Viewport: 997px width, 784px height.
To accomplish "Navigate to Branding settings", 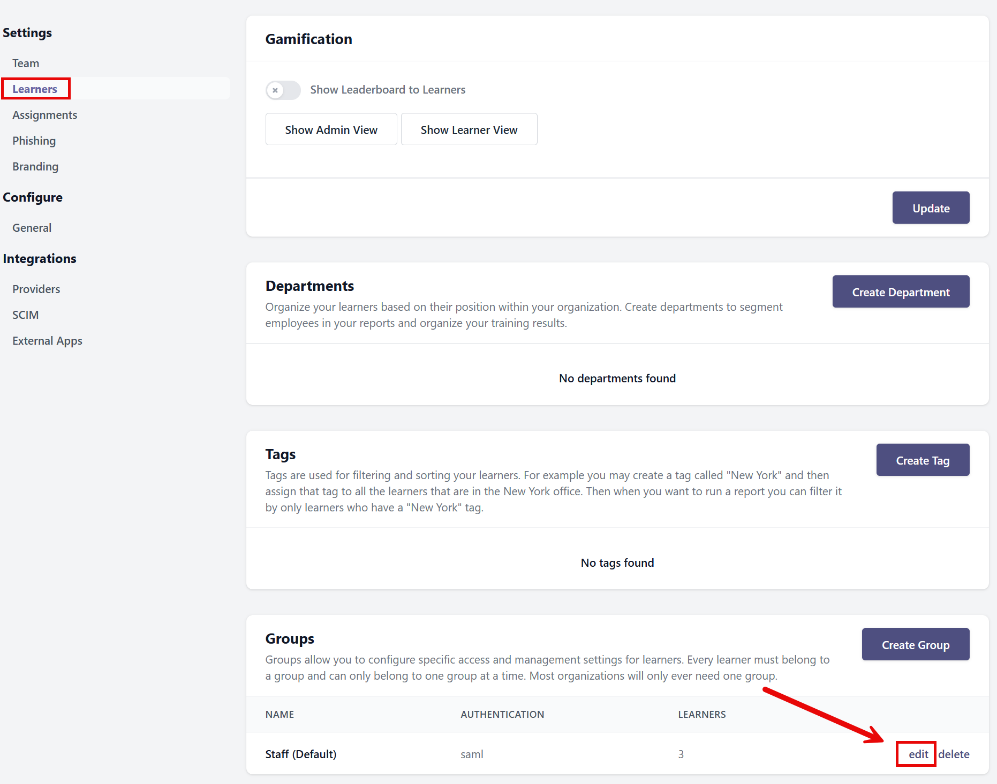I will coord(35,167).
